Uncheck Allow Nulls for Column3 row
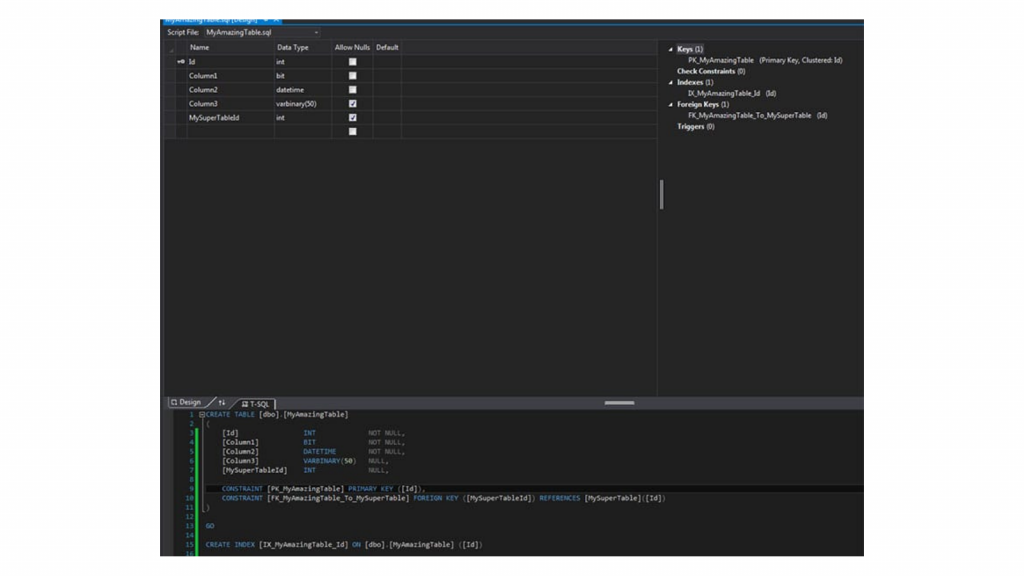The image size is (1024, 576). pyautogui.click(x=353, y=104)
